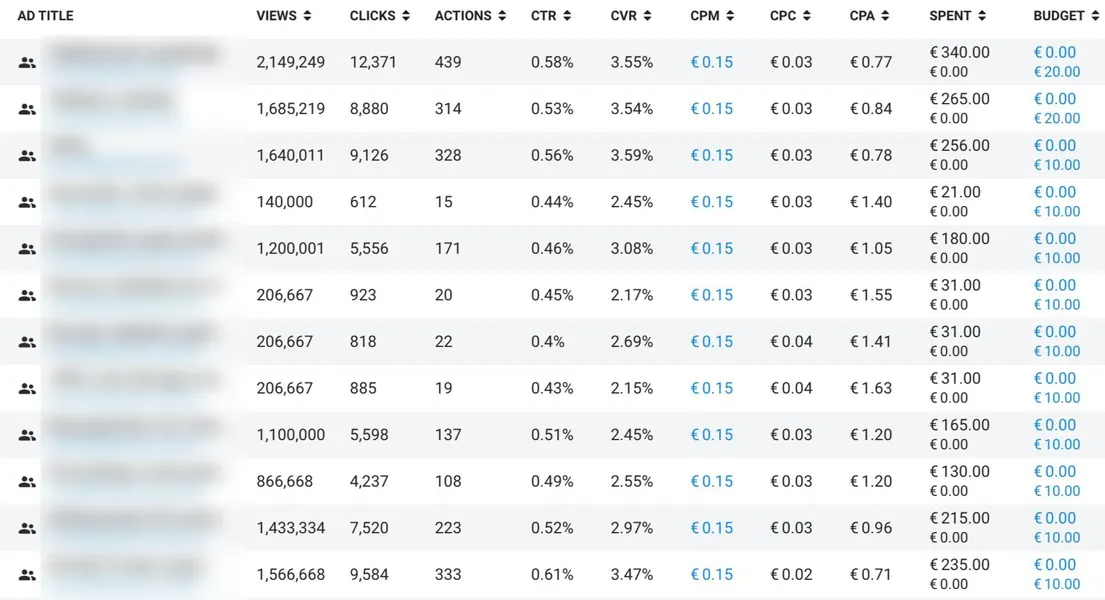Sort table by Views sort arrows
Image resolution: width=1105 pixels, height=600 pixels.
pos(307,16)
